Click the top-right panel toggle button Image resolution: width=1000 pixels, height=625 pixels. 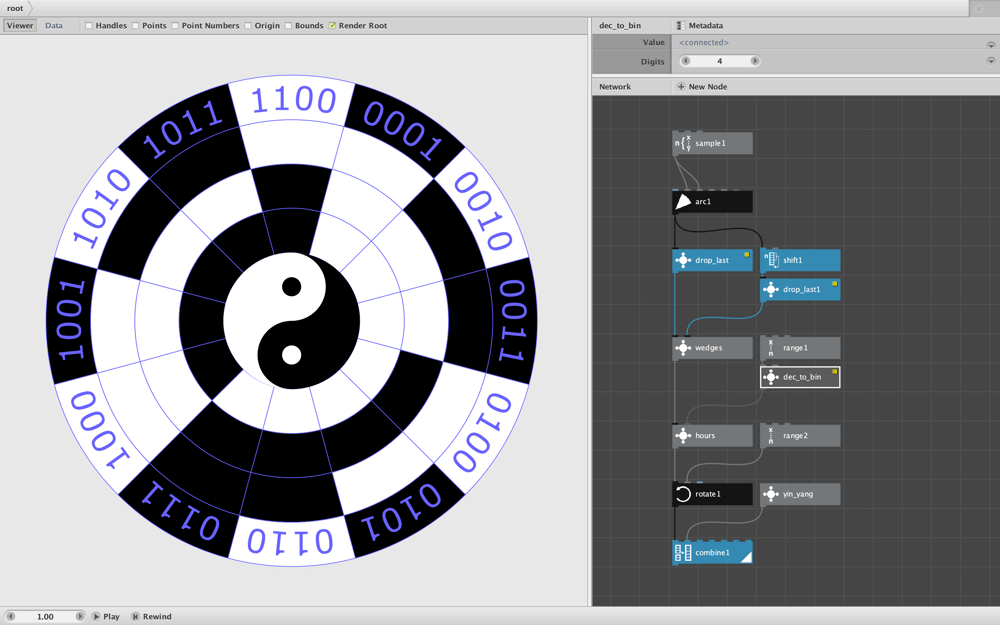tap(979, 8)
